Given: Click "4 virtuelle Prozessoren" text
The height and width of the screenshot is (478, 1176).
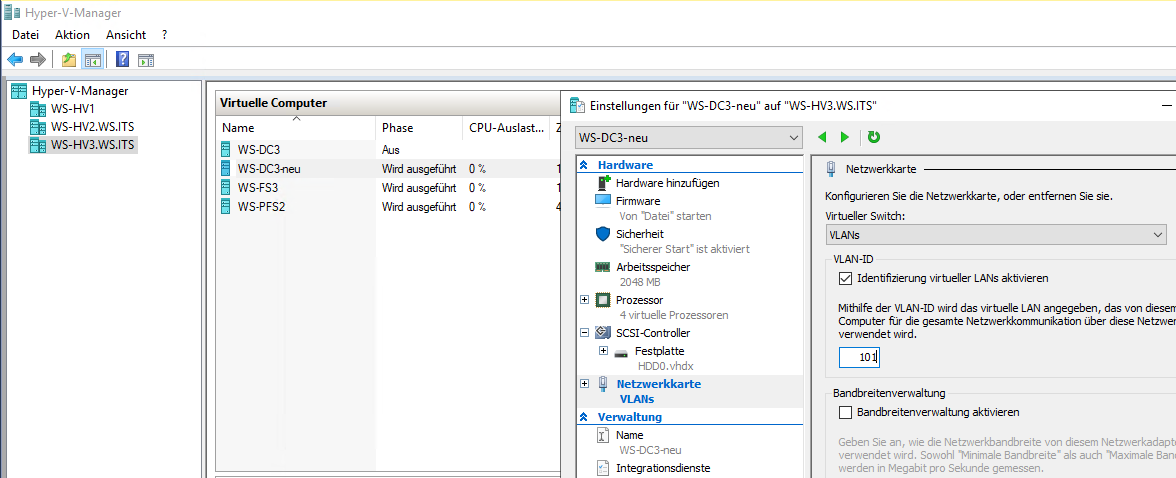Looking at the screenshot, I should 674,315.
